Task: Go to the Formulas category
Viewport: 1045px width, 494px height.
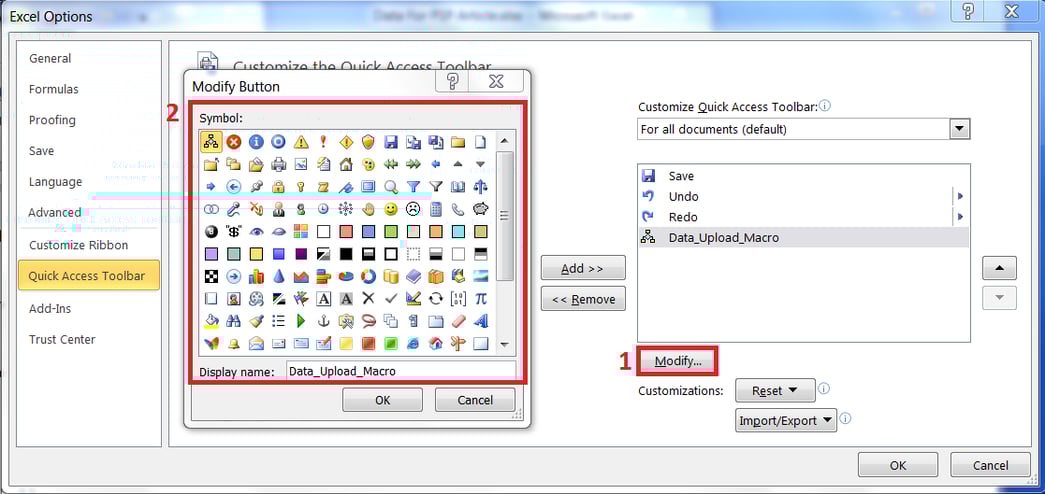Action: pyautogui.click(x=53, y=89)
